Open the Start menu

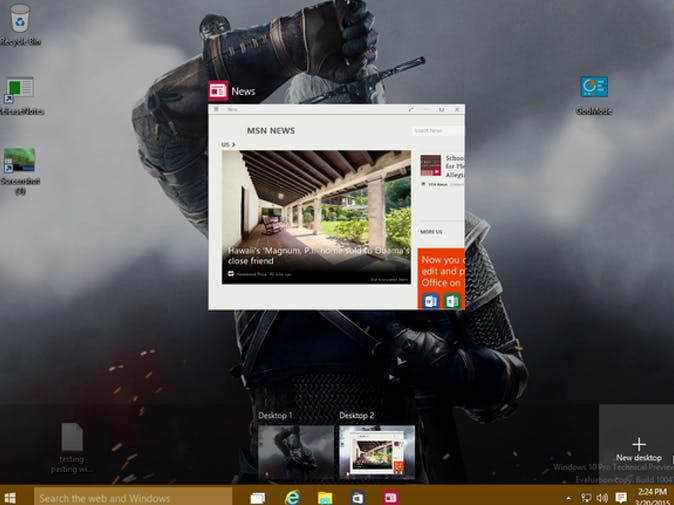(9, 498)
